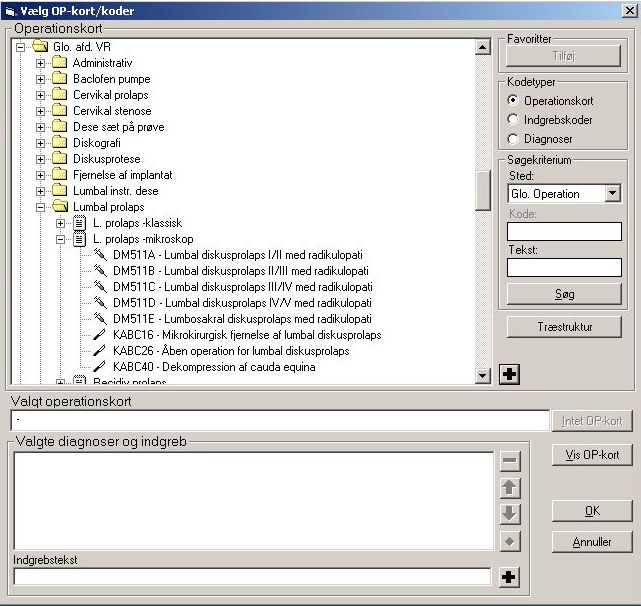
Task: Select the Diagnoser radio button
Action: tap(513, 139)
